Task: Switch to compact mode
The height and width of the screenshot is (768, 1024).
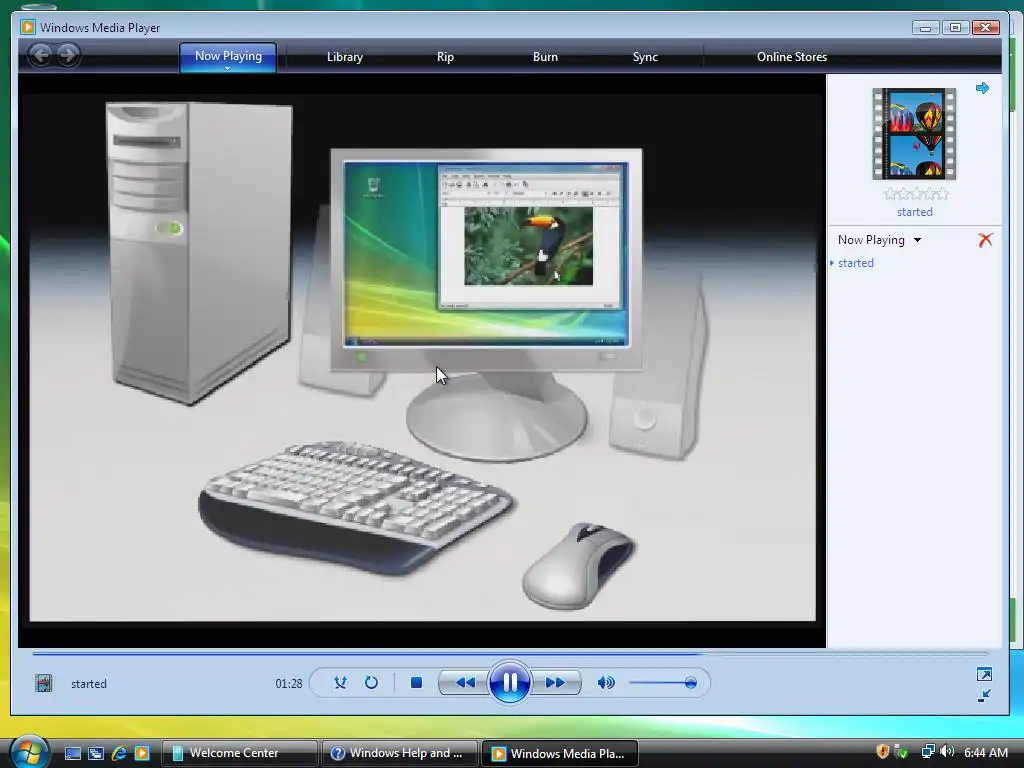Action: (x=984, y=696)
